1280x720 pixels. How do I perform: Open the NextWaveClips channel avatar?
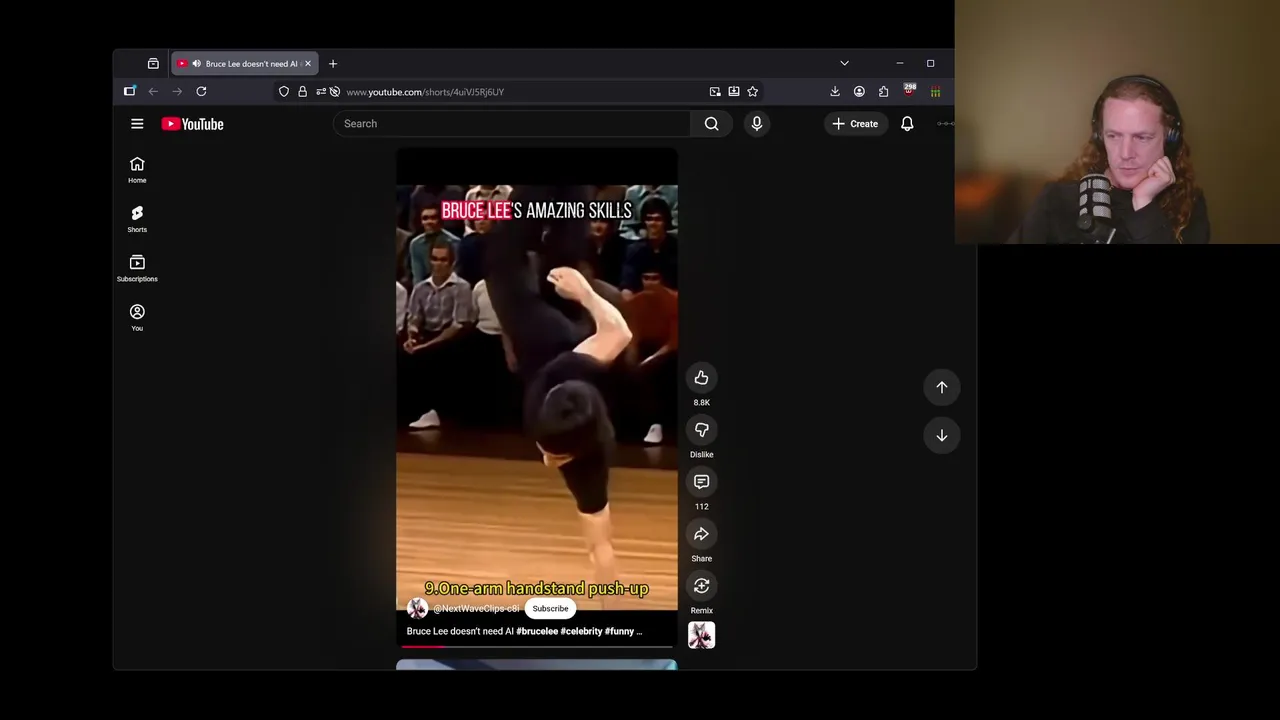(417, 608)
